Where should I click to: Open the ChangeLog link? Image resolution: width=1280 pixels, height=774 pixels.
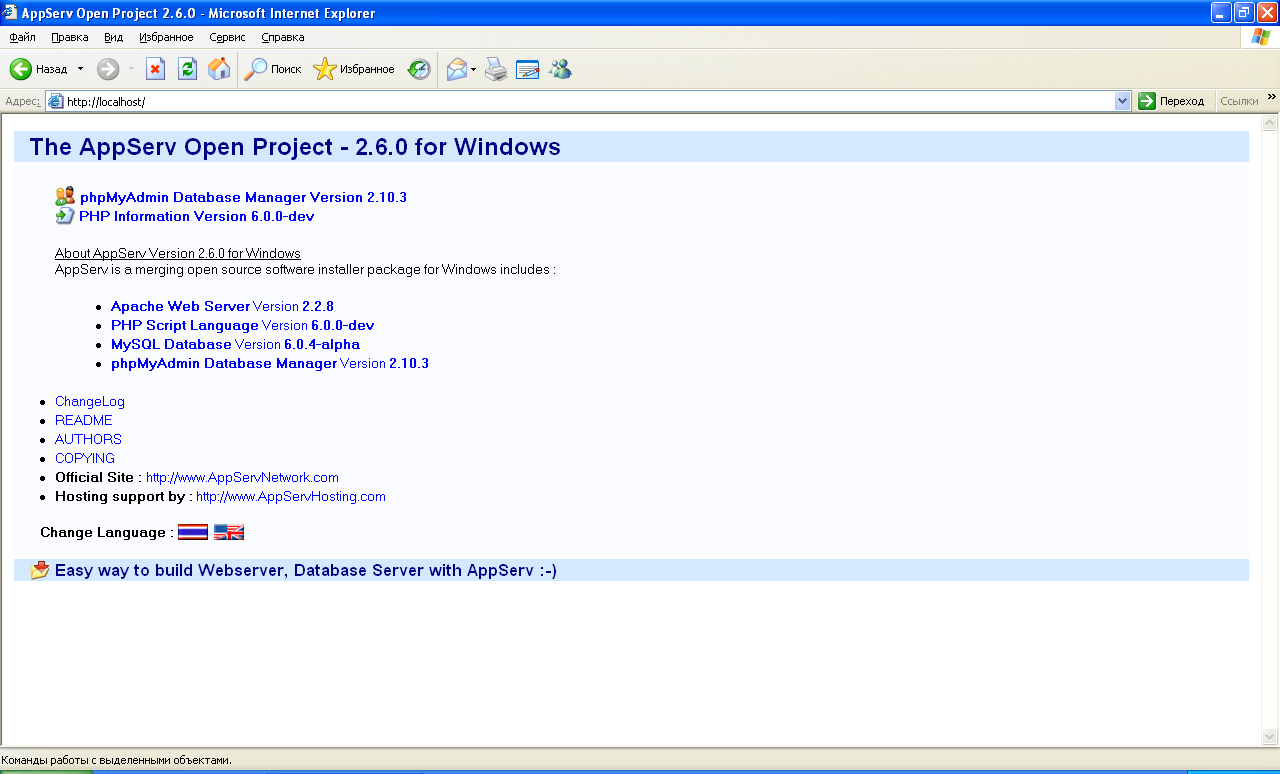90,401
